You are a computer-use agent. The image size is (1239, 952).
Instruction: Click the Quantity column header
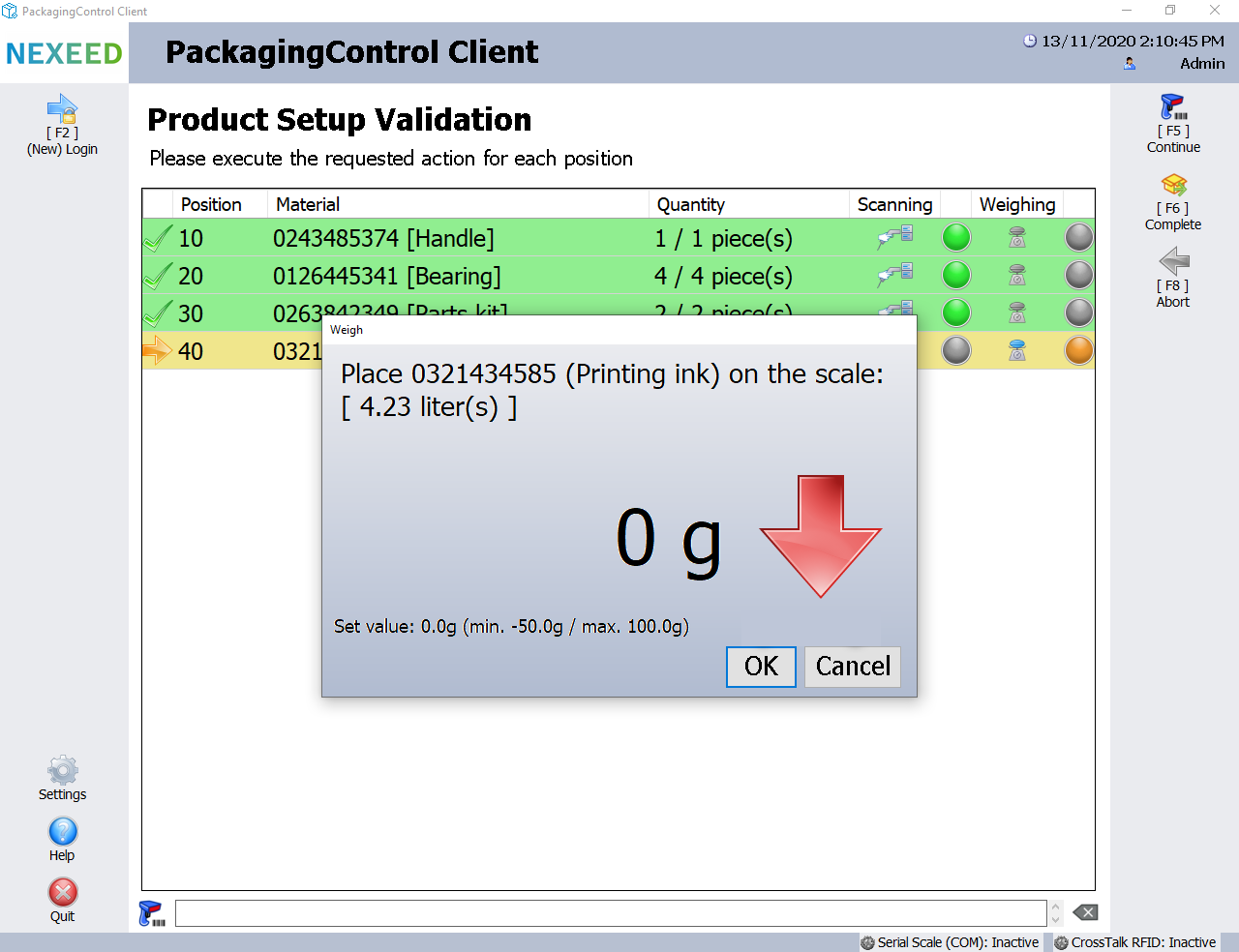click(690, 204)
